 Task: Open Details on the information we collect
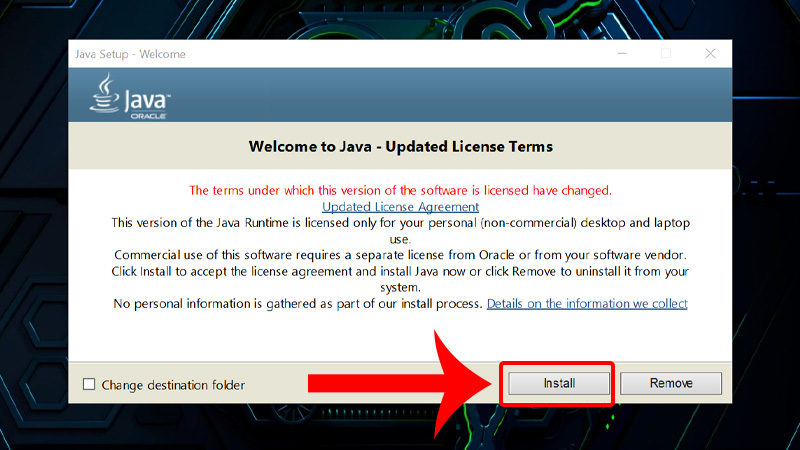(587, 304)
